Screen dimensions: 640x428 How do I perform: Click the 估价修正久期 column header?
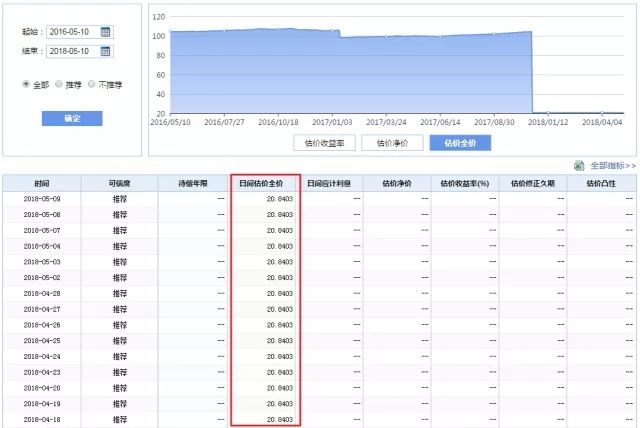click(533, 184)
